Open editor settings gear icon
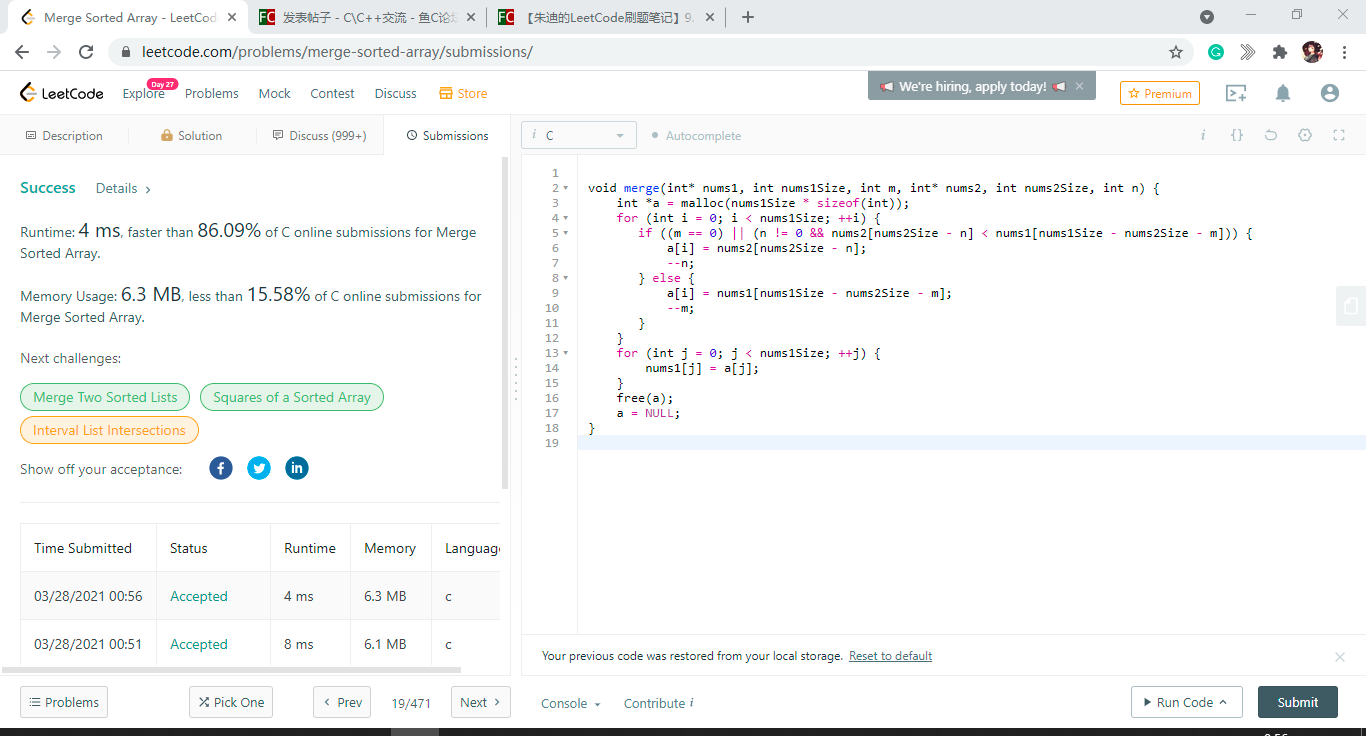The height and width of the screenshot is (736, 1366). [1305, 135]
